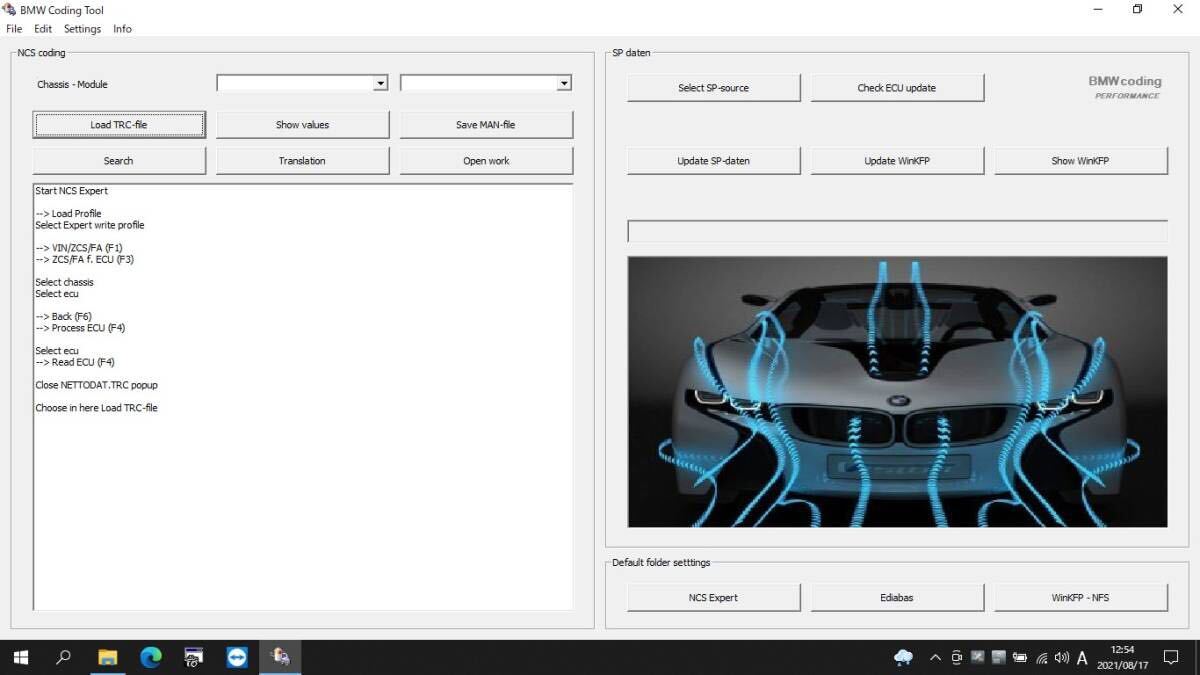Click the BMW concept car image
The height and width of the screenshot is (675, 1200).
[897, 391]
